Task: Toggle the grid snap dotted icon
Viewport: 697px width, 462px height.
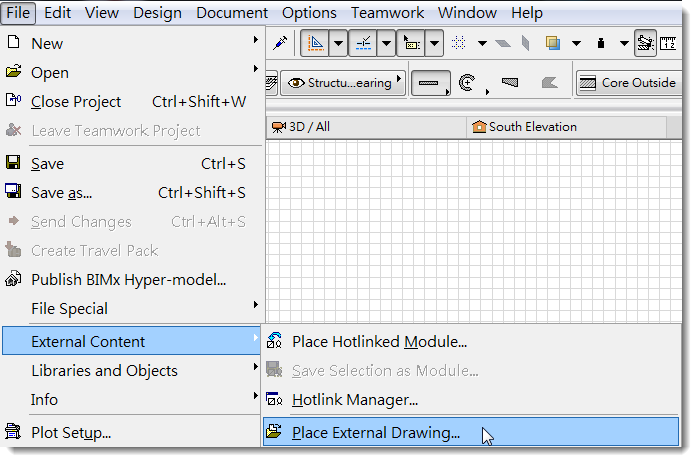Action: point(458,43)
